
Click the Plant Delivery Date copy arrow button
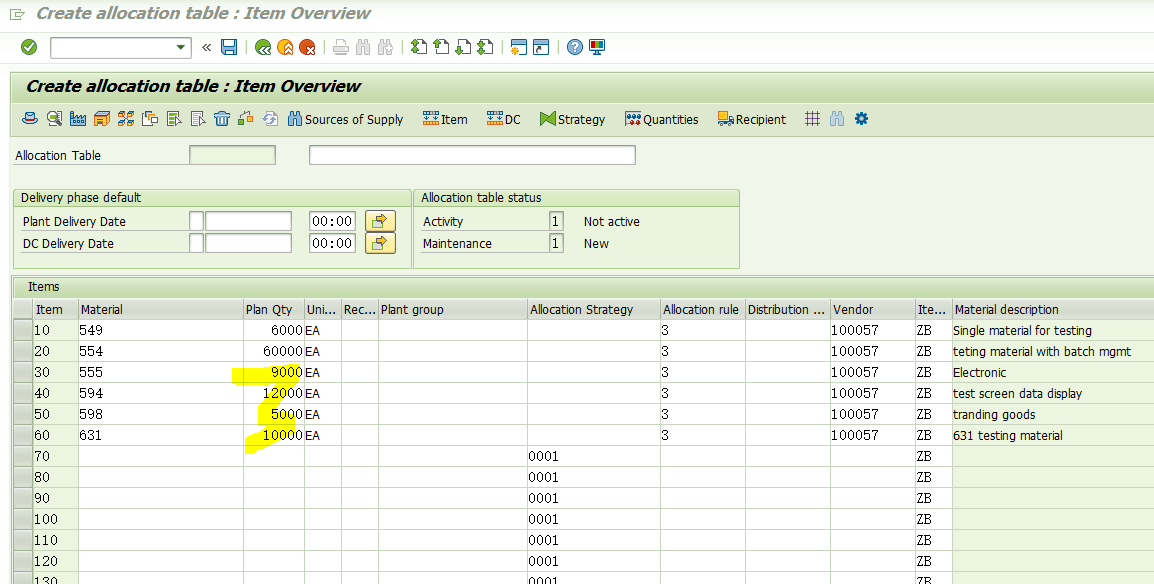(x=380, y=221)
